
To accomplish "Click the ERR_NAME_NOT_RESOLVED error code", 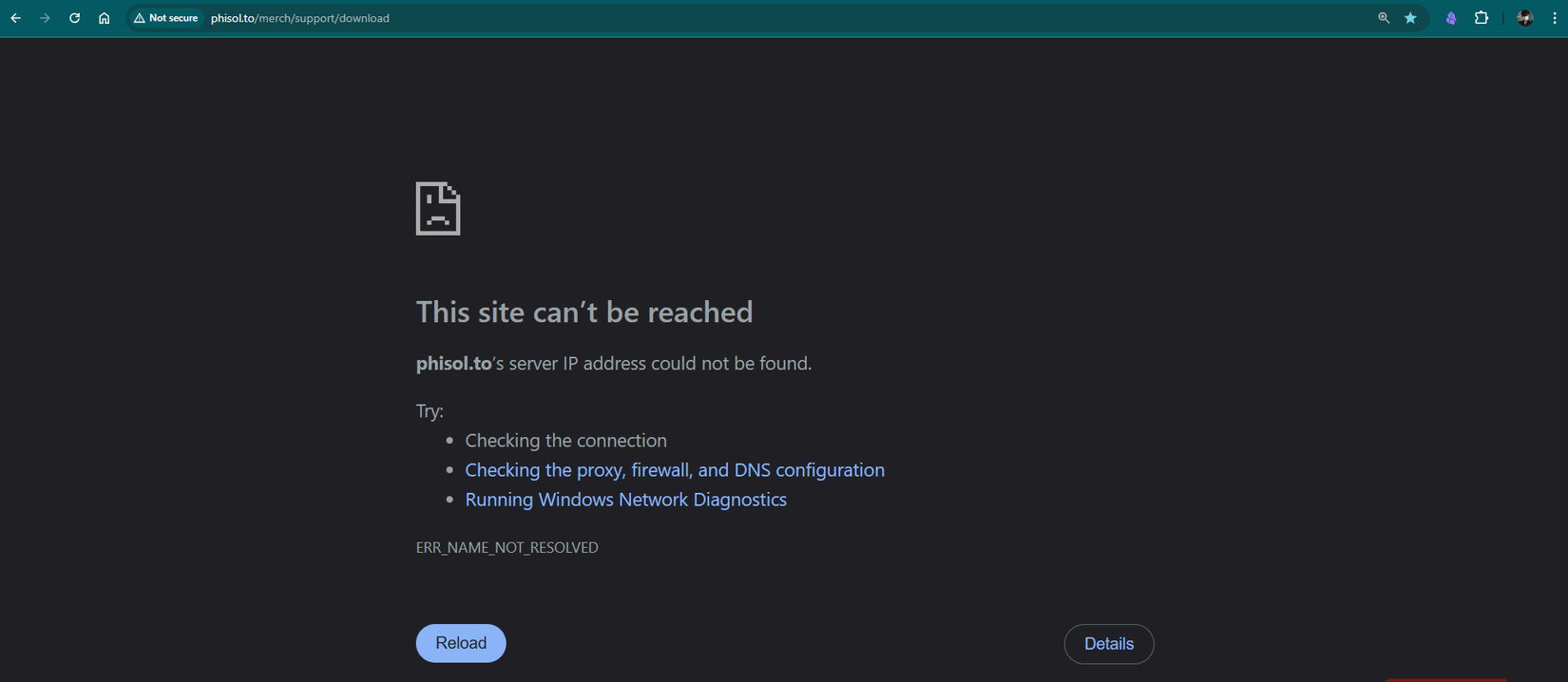I will click(x=507, y=547).
